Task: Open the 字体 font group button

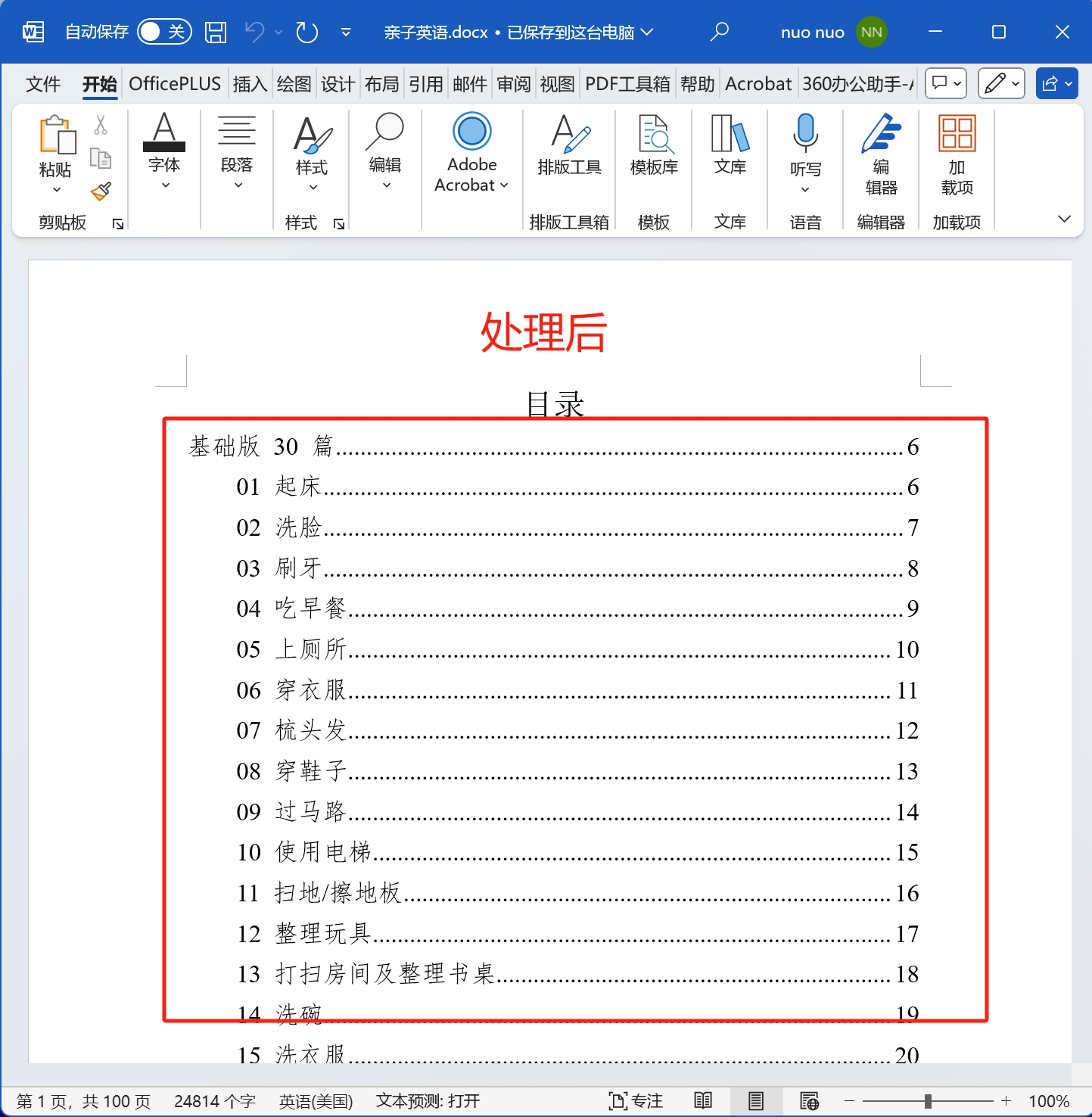Action: pos(164,151)
